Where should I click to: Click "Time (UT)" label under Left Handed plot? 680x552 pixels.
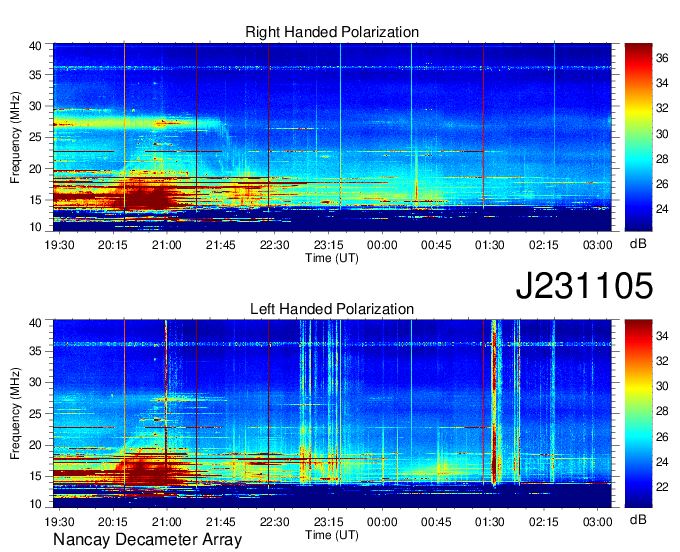(332, 535)
